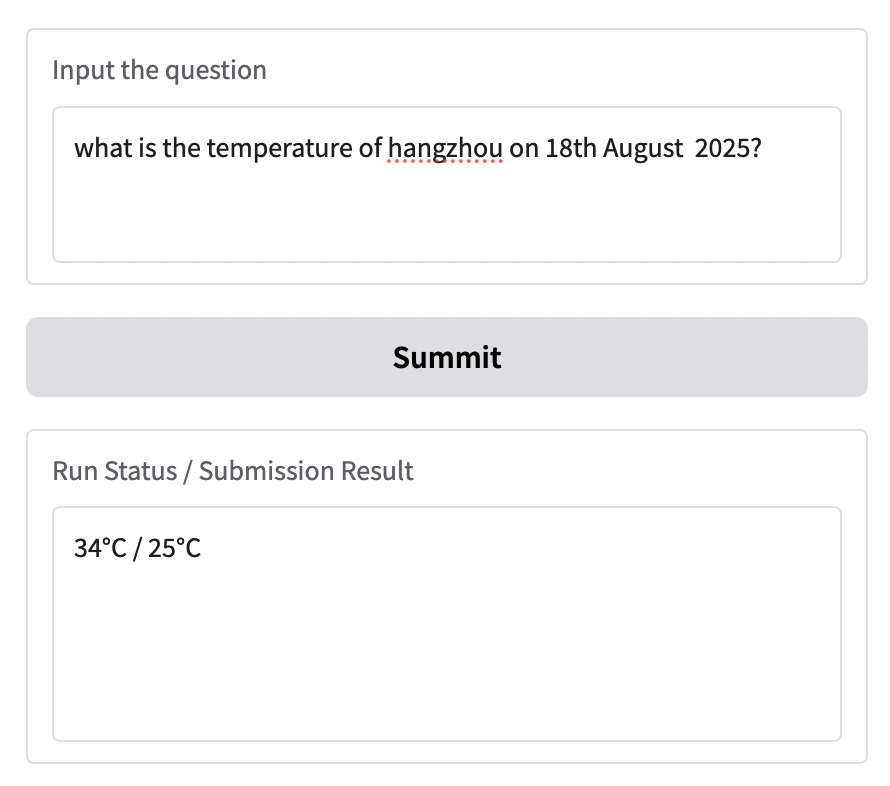Viewport: 890px width, 786px height.
Task: Click the Summit button
Action: pos(447,357)
